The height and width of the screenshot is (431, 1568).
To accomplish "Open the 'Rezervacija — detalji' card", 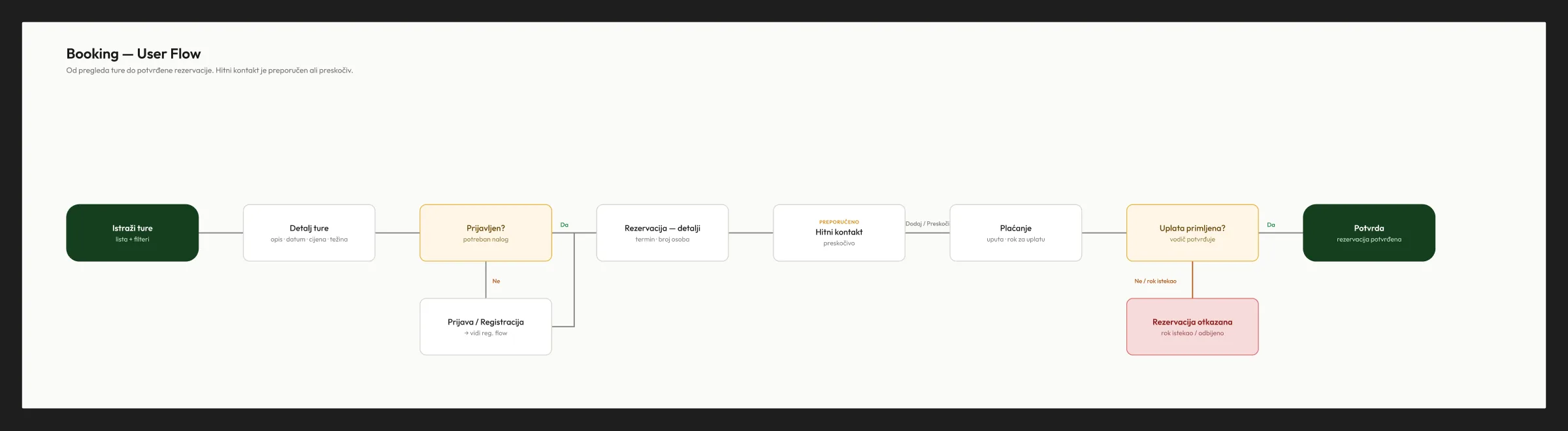I will [662, 233].
